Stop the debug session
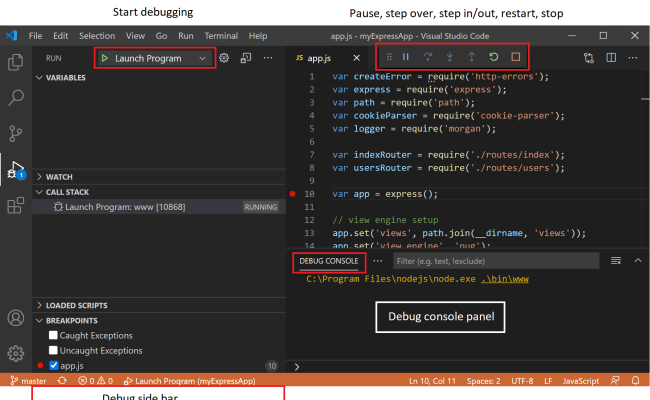Screen dimensions: 650x400 (516, 57)
